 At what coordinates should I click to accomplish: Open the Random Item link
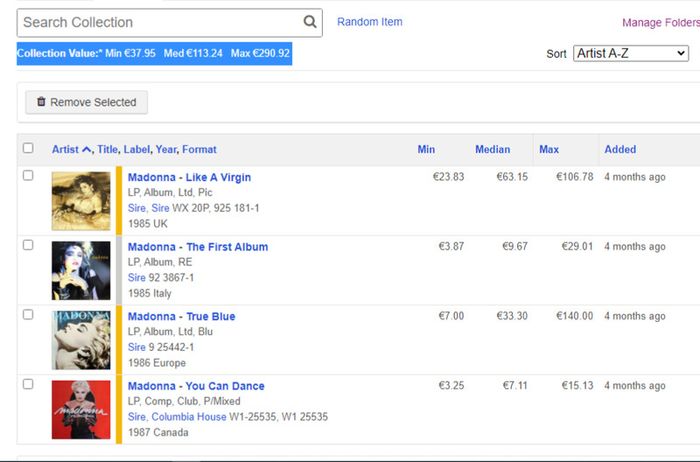pos(370,22)
